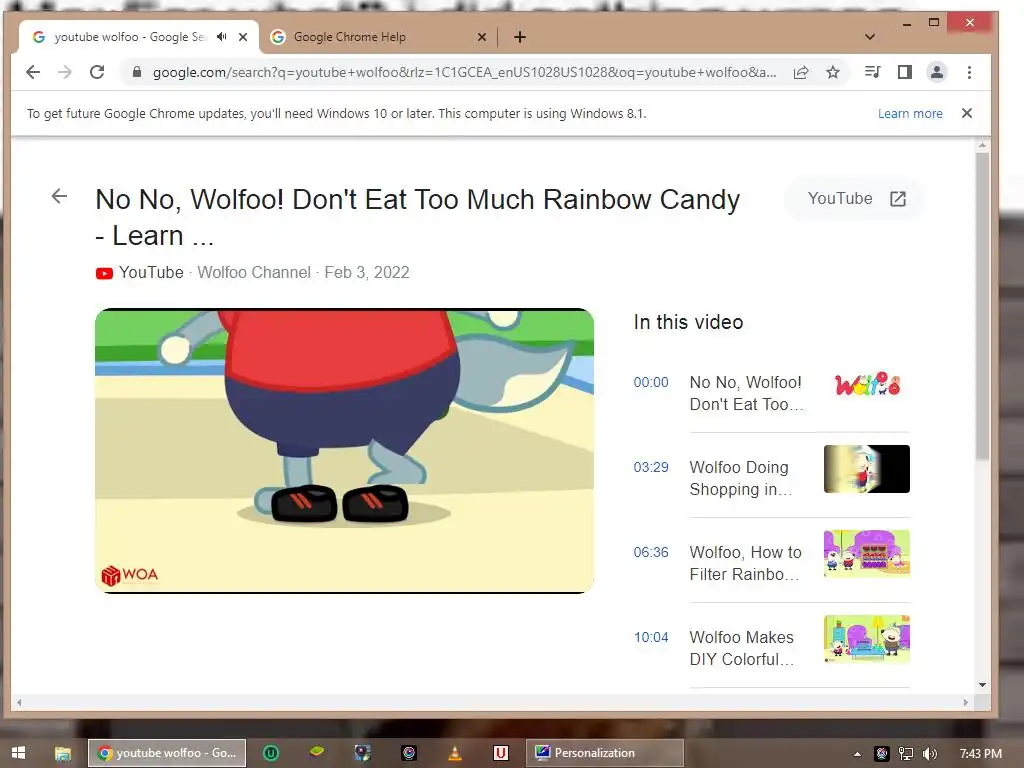Open the media control icon in the toolbar

tap(872, 72)
